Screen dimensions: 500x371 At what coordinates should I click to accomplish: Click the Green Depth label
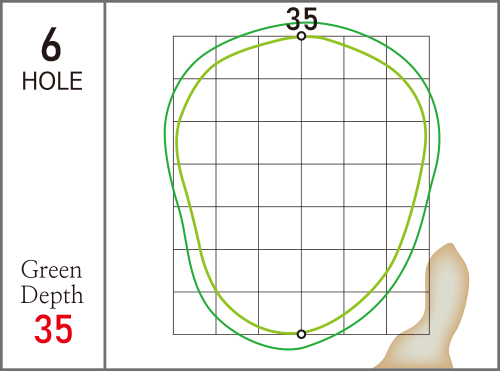pyautogui.click(x=52, y=282)
